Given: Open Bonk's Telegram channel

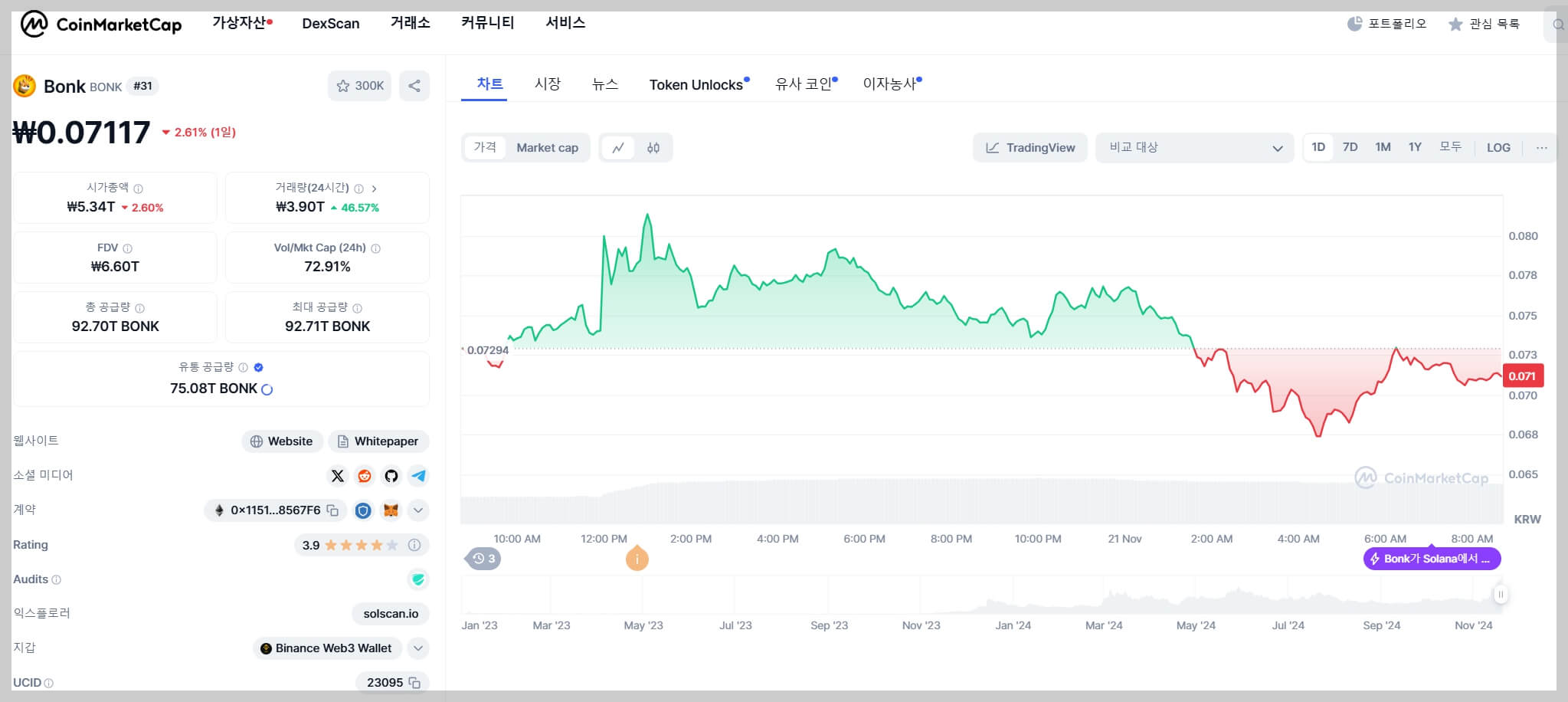Looking at the screenshot, I should point(418,476).
